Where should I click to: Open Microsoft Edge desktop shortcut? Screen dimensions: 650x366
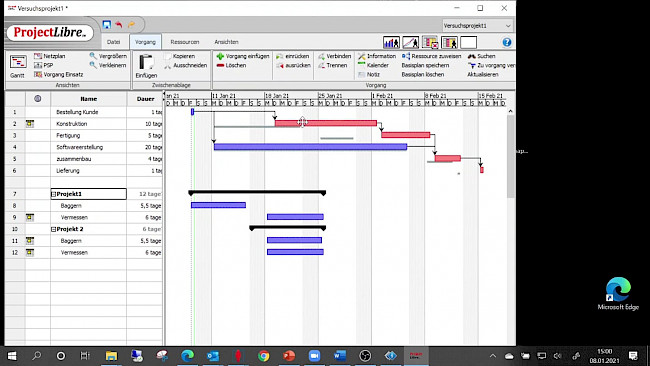[618, 294]
